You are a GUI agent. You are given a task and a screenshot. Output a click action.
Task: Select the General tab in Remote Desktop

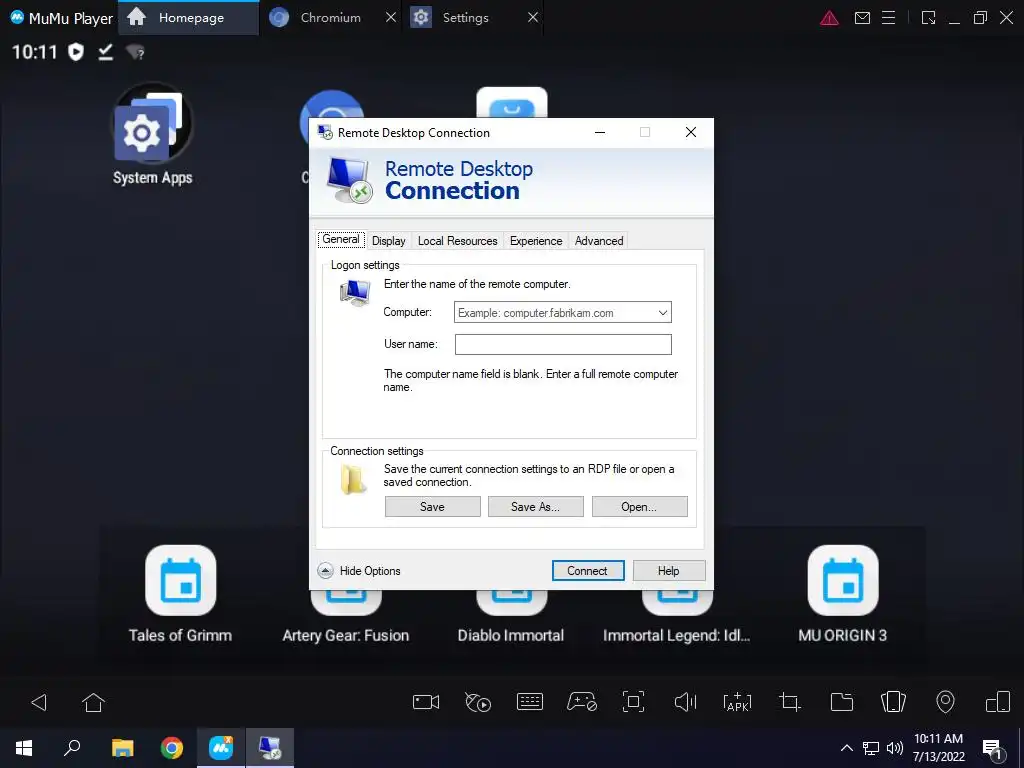click(341, 240)
